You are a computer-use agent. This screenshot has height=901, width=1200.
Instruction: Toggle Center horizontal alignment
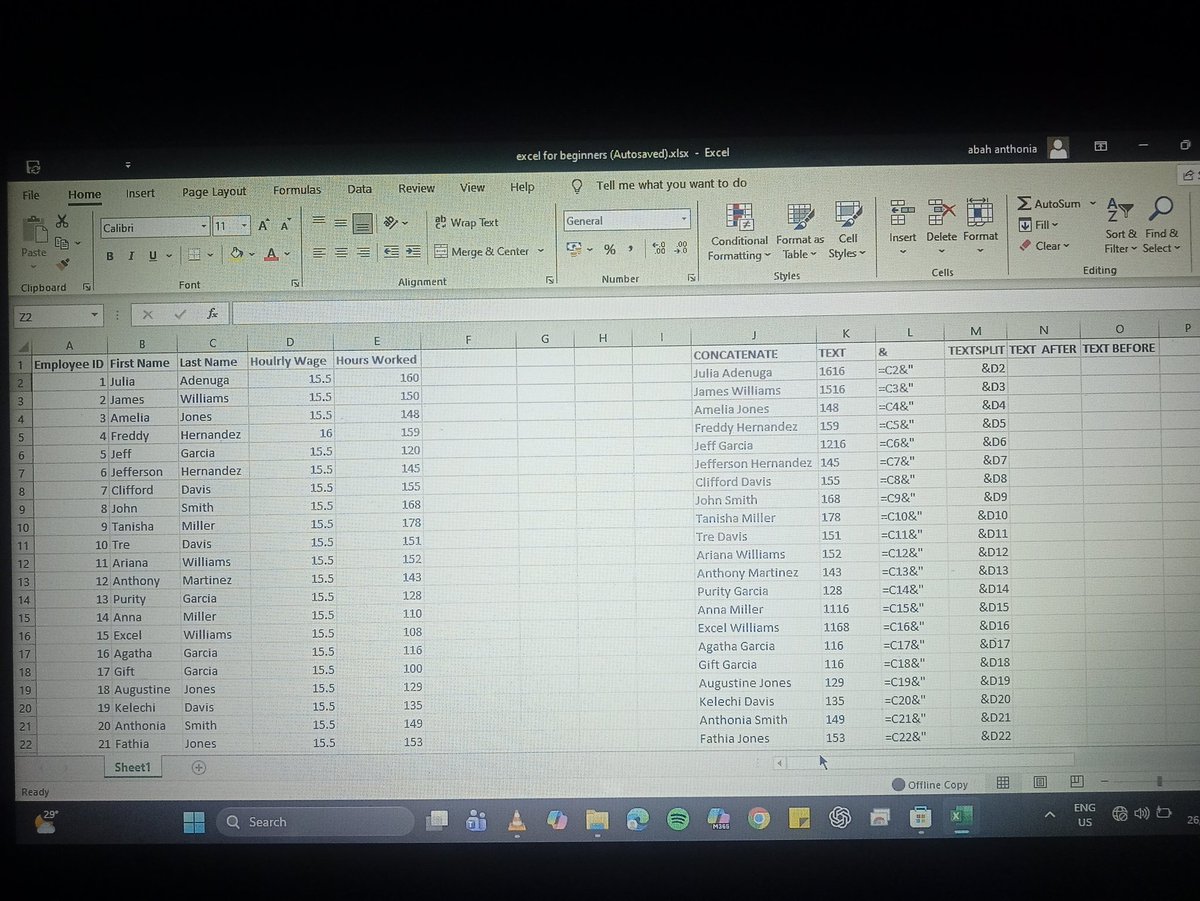341,253
